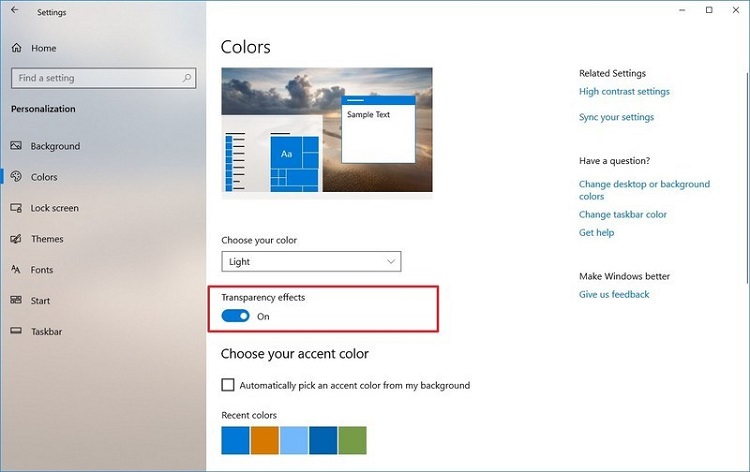Open Themes via its brush icon

click(x=16, y=239)
